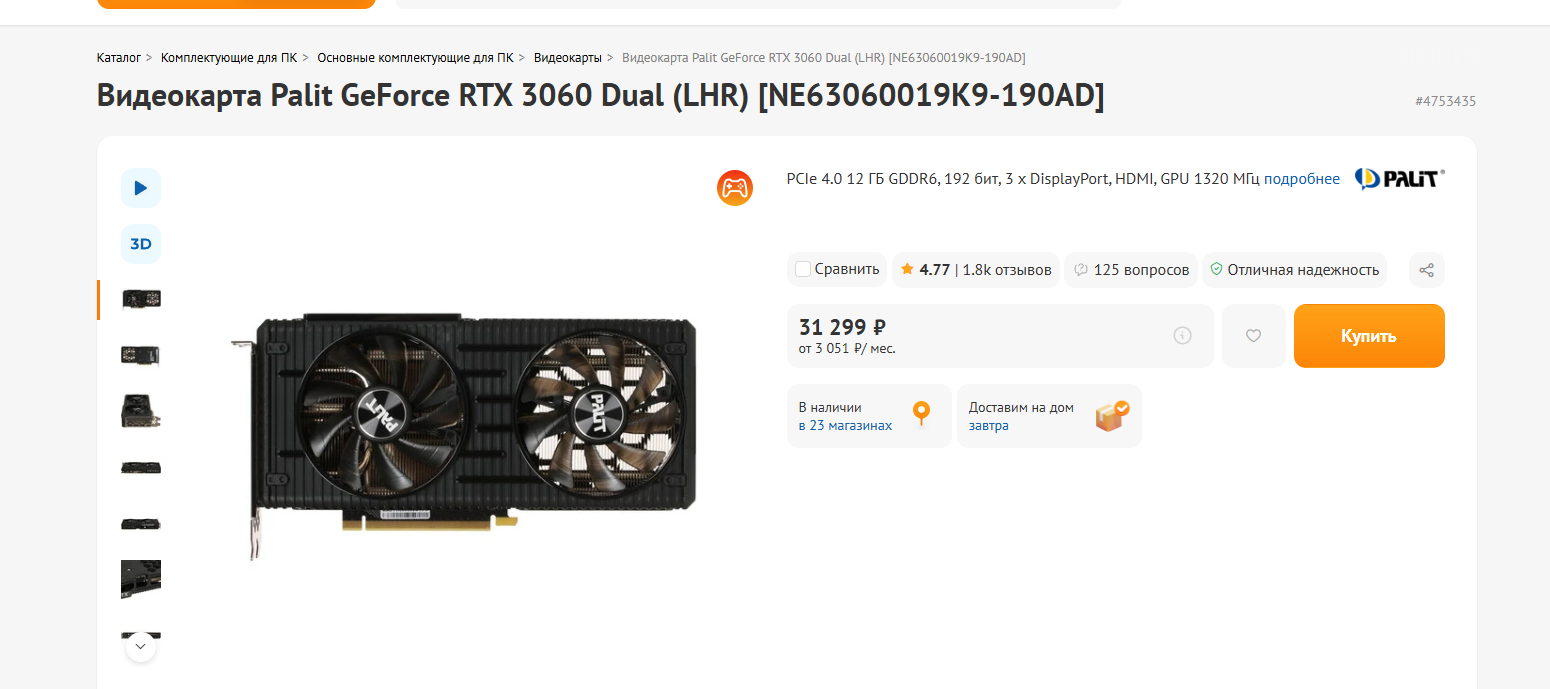Click the orange gamepad badge
Viewport: 1550px width, 689px height.
point(735,188)
